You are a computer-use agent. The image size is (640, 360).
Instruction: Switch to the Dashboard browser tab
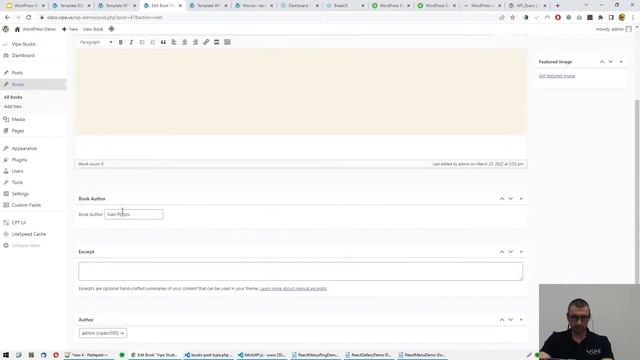pyautogui.click(x=300, y=6)
